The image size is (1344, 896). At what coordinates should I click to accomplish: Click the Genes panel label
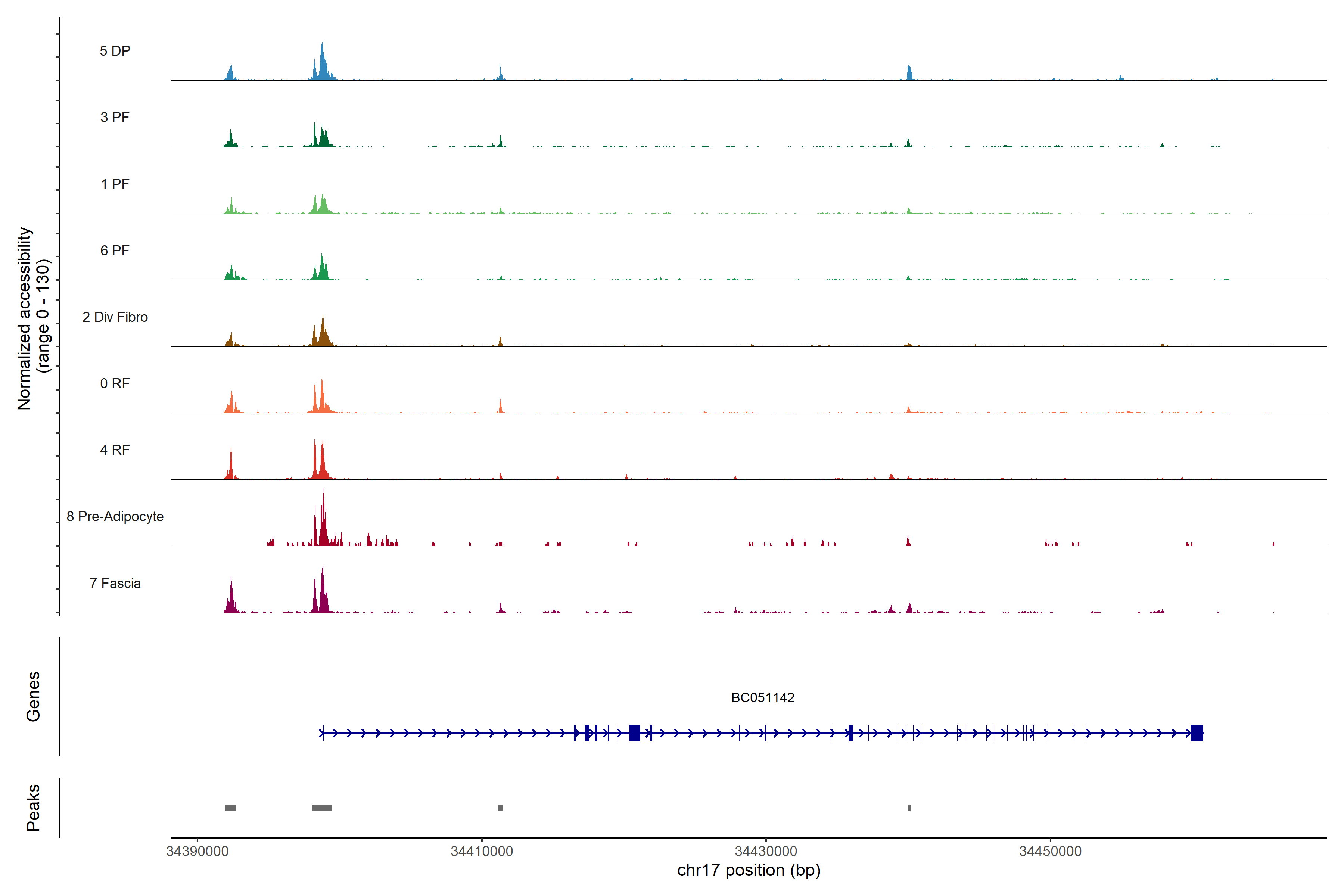pos(33,696)
